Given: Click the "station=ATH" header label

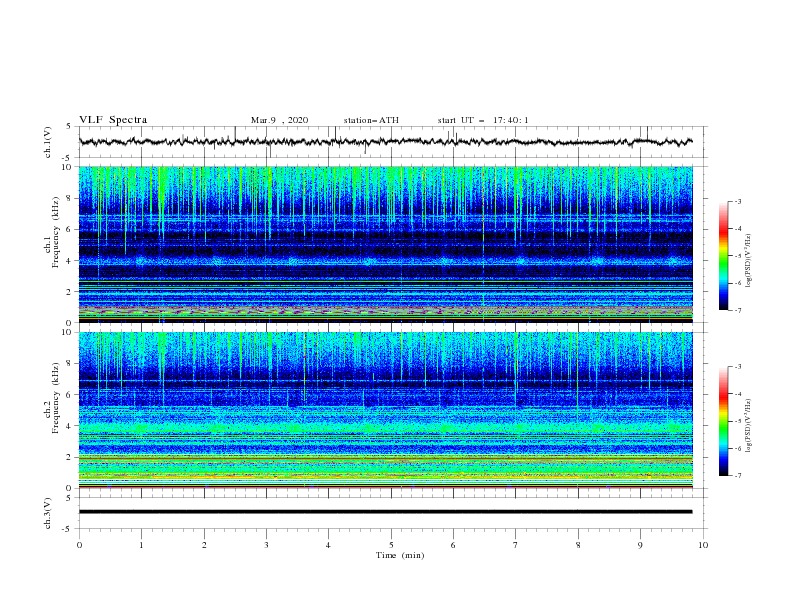Looking at the screenshot, I should click(371, 120).
